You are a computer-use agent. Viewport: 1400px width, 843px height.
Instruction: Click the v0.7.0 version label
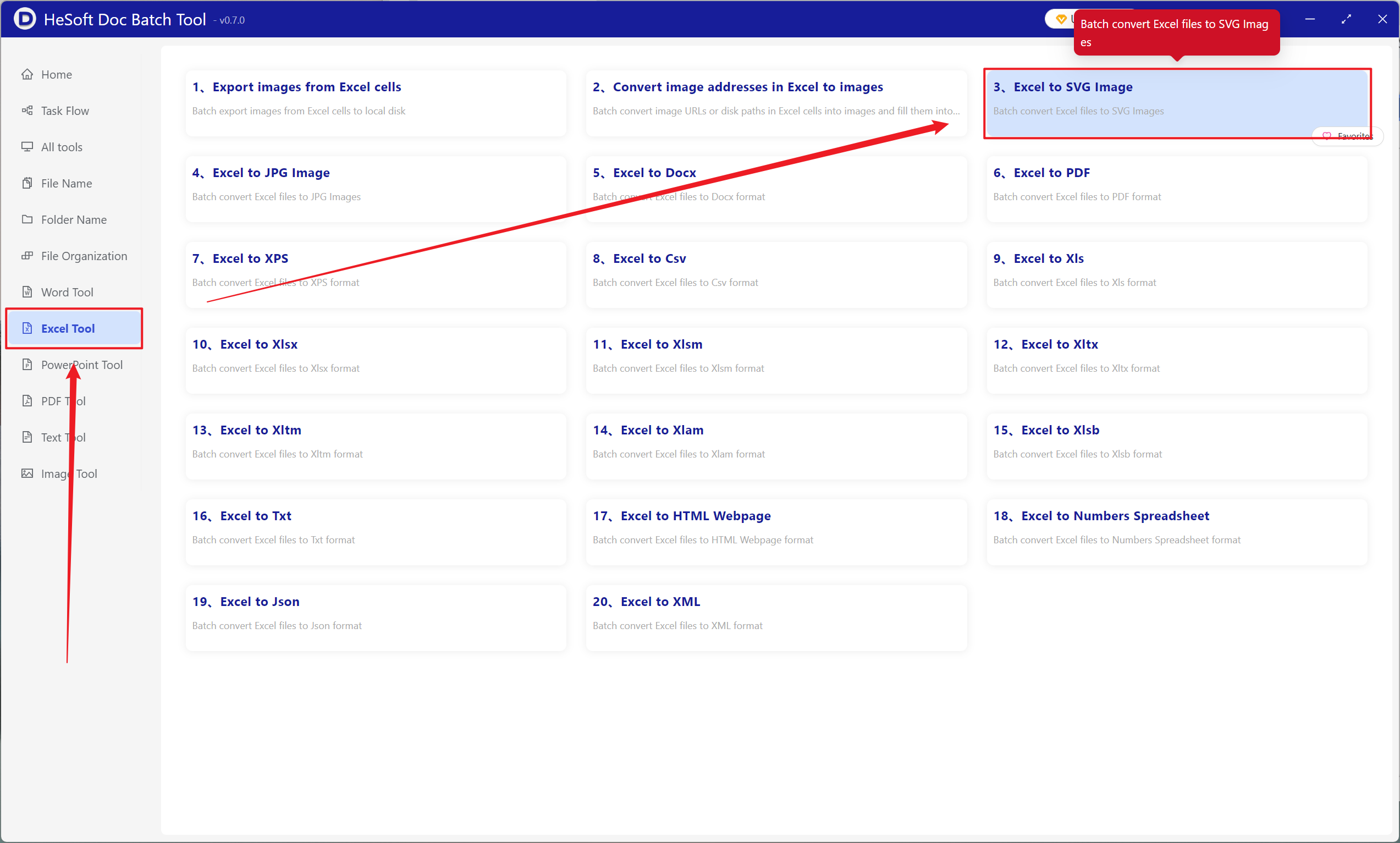(229, 20)
